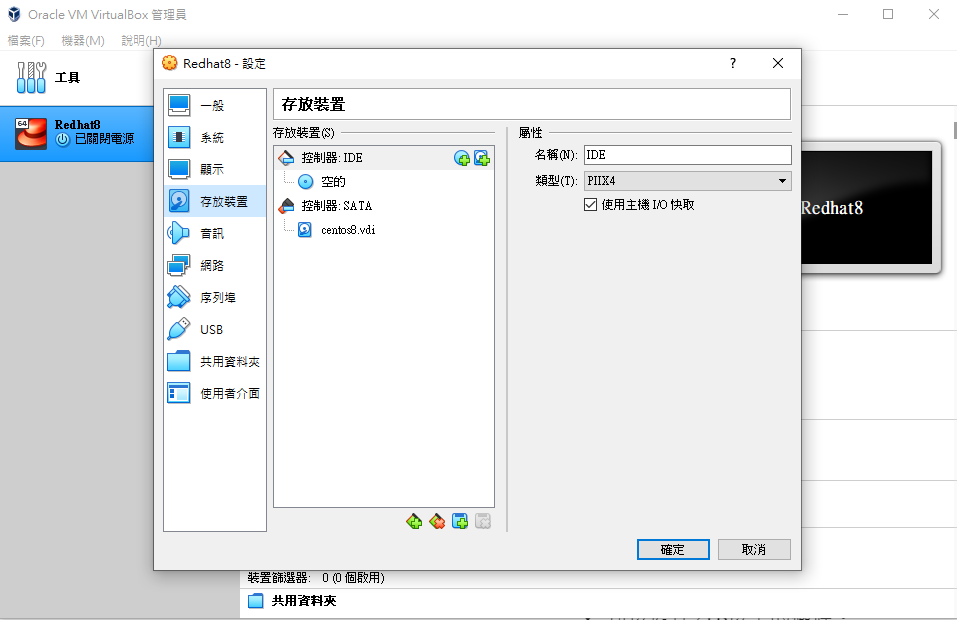957x620 pixels.
Task: Click the remove storage controller icon
Action: coord(437,521)
